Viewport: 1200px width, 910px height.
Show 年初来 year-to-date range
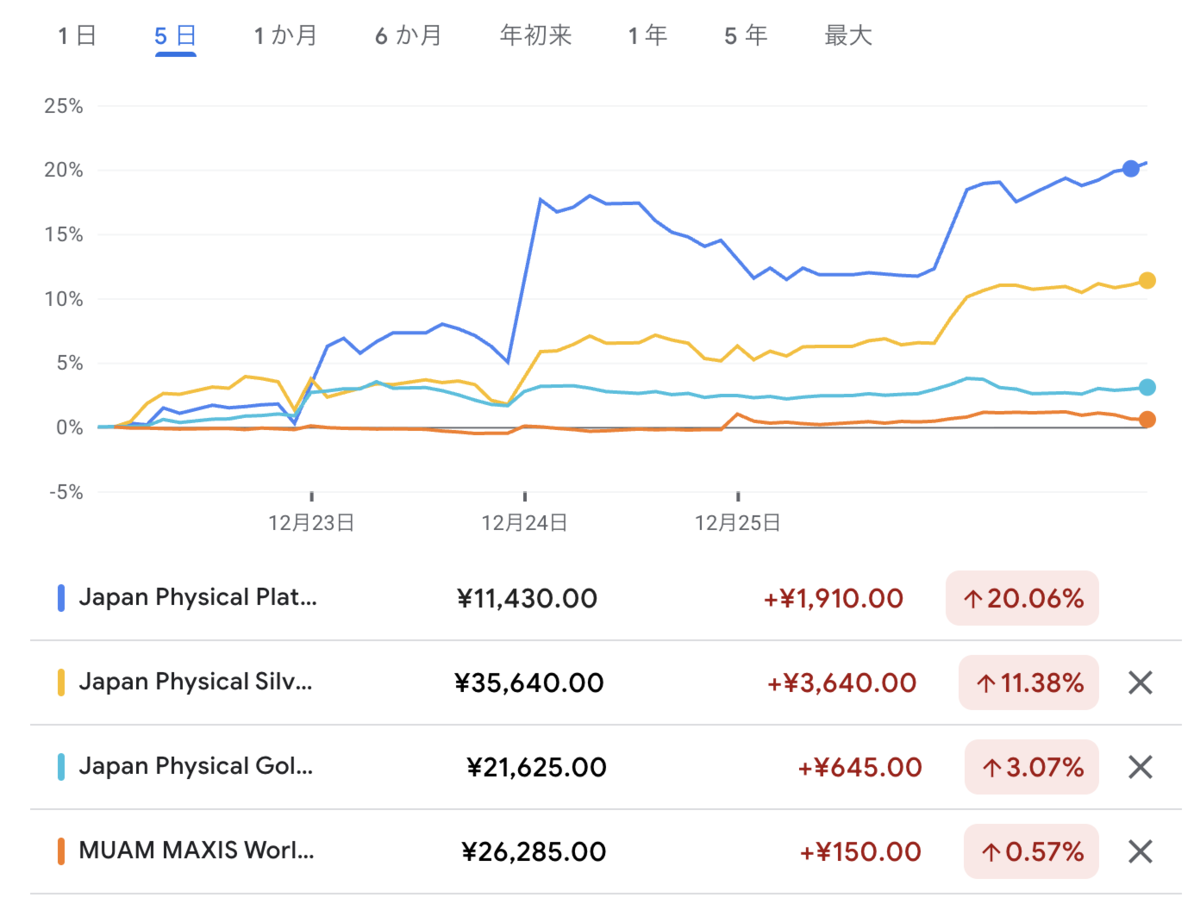tap(535, 36)
